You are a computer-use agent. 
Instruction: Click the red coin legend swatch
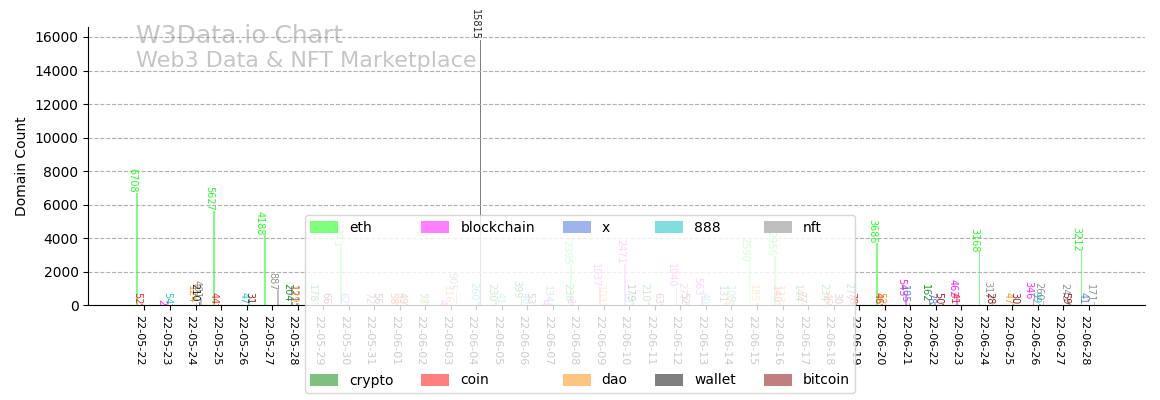(435, 380)
